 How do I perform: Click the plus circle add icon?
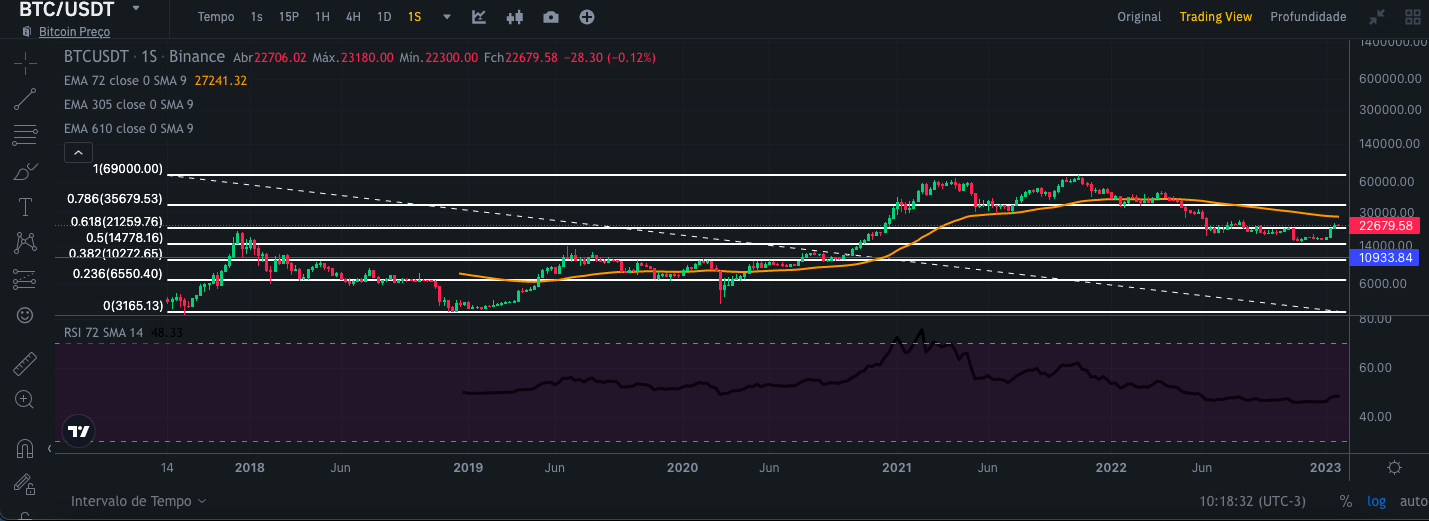click(x=587, y=17)
